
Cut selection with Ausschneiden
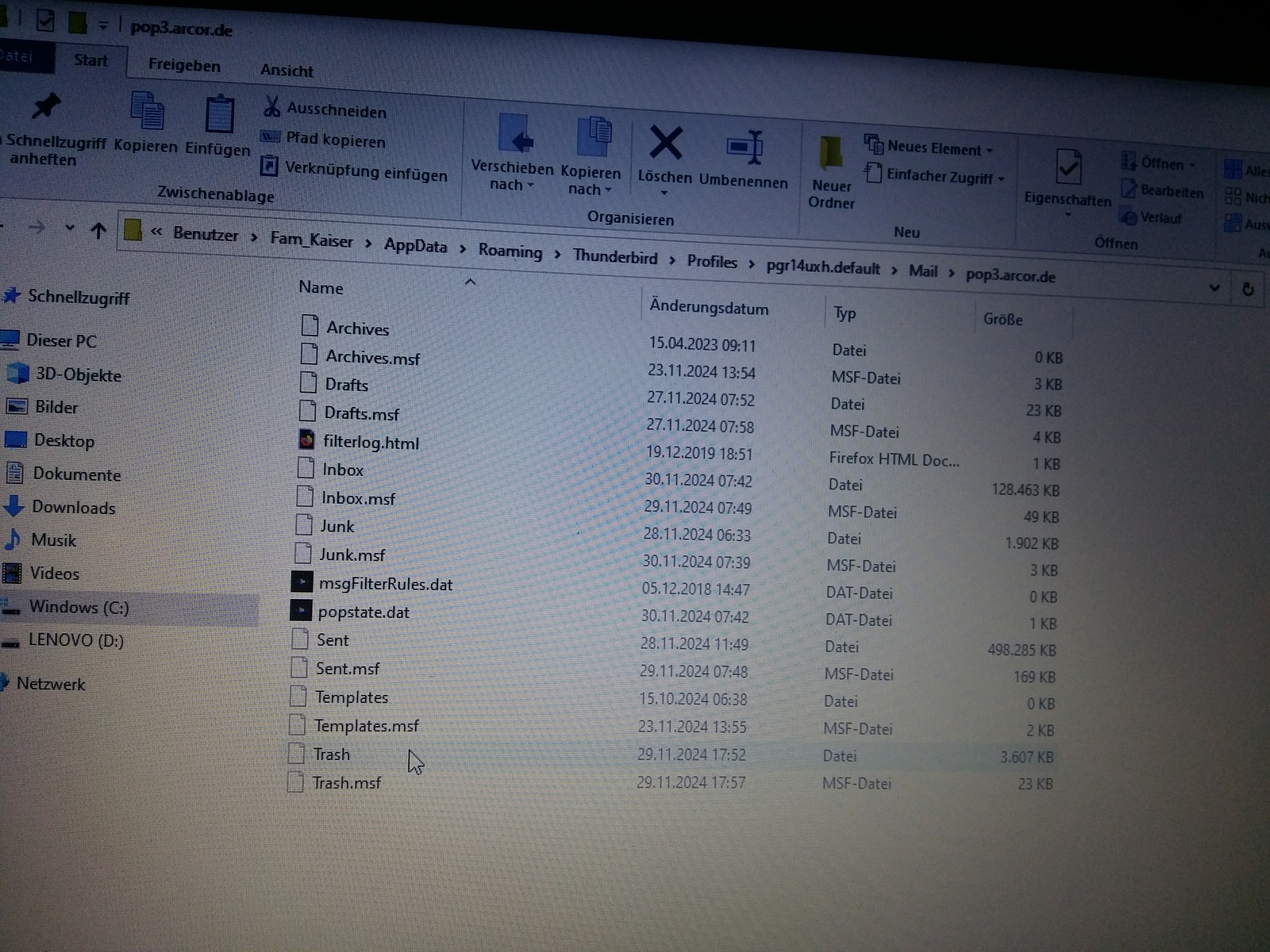[325, 109]
